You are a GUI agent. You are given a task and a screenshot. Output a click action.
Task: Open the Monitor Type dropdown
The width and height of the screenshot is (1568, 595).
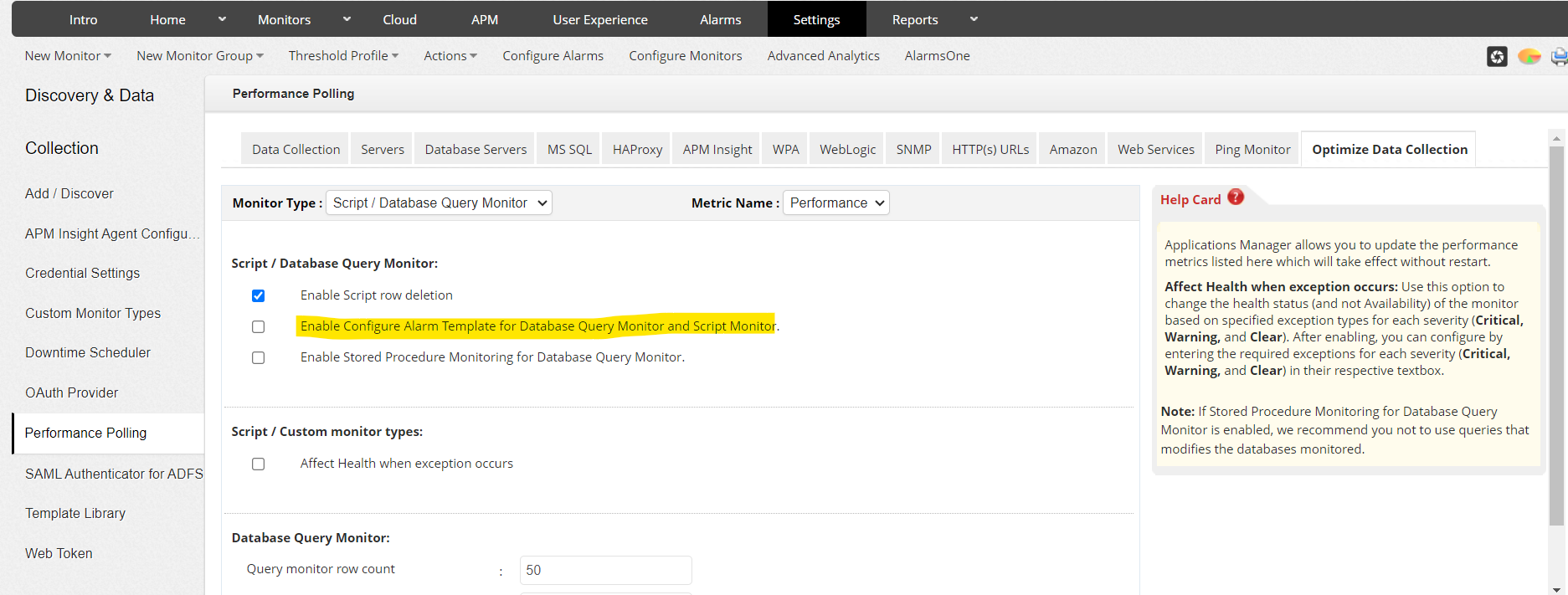[x=439, y=203]
